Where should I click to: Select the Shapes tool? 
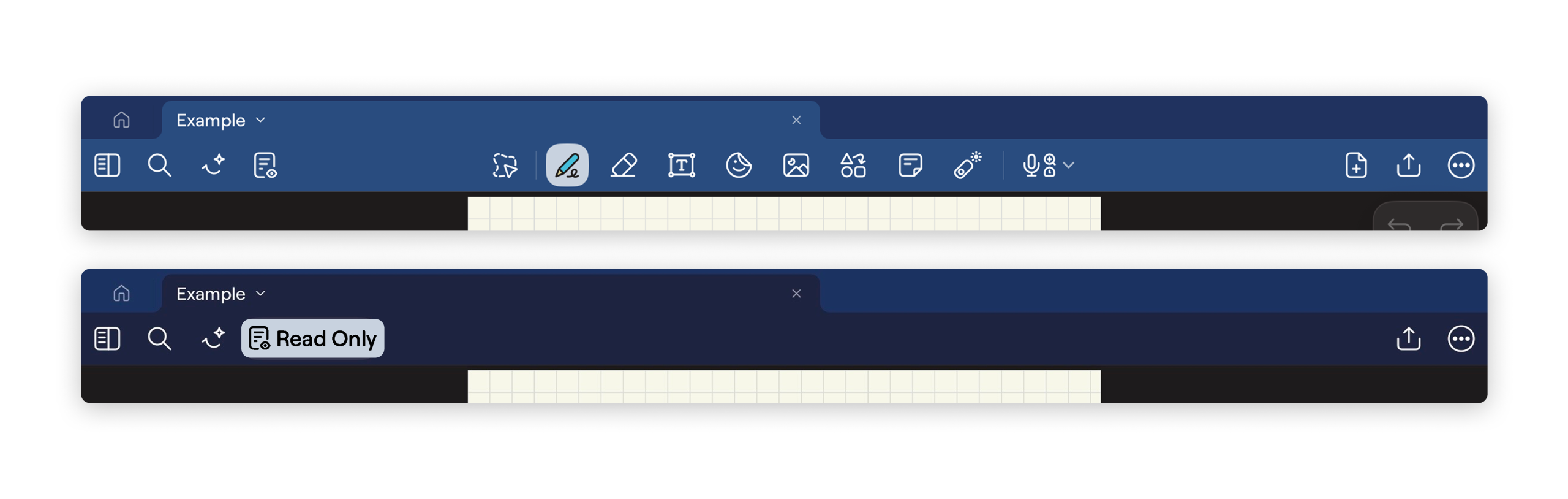tap(853, 165)
